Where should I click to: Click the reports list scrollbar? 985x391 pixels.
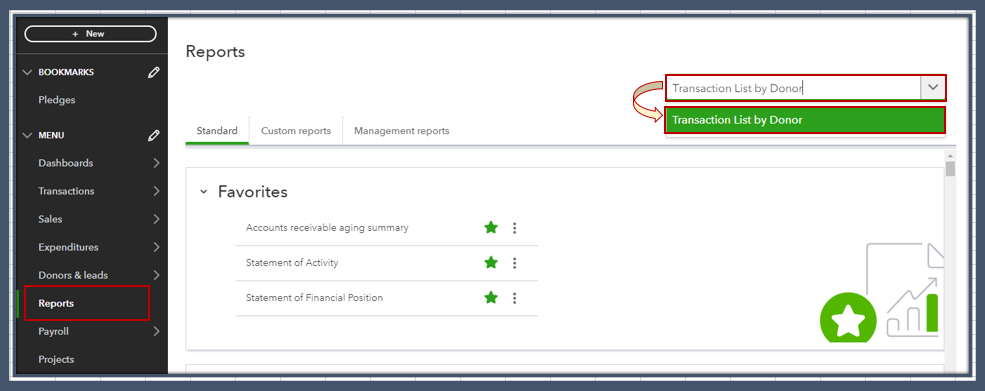pos(950,170)
